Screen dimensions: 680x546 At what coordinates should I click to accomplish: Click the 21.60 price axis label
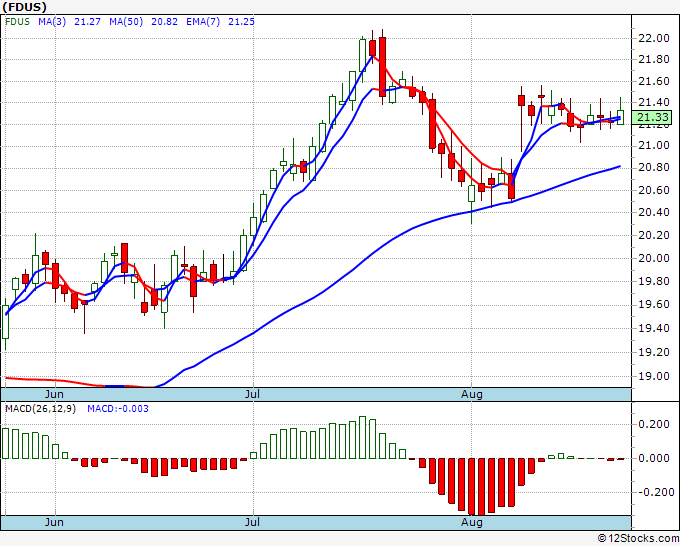click(654, 82)
